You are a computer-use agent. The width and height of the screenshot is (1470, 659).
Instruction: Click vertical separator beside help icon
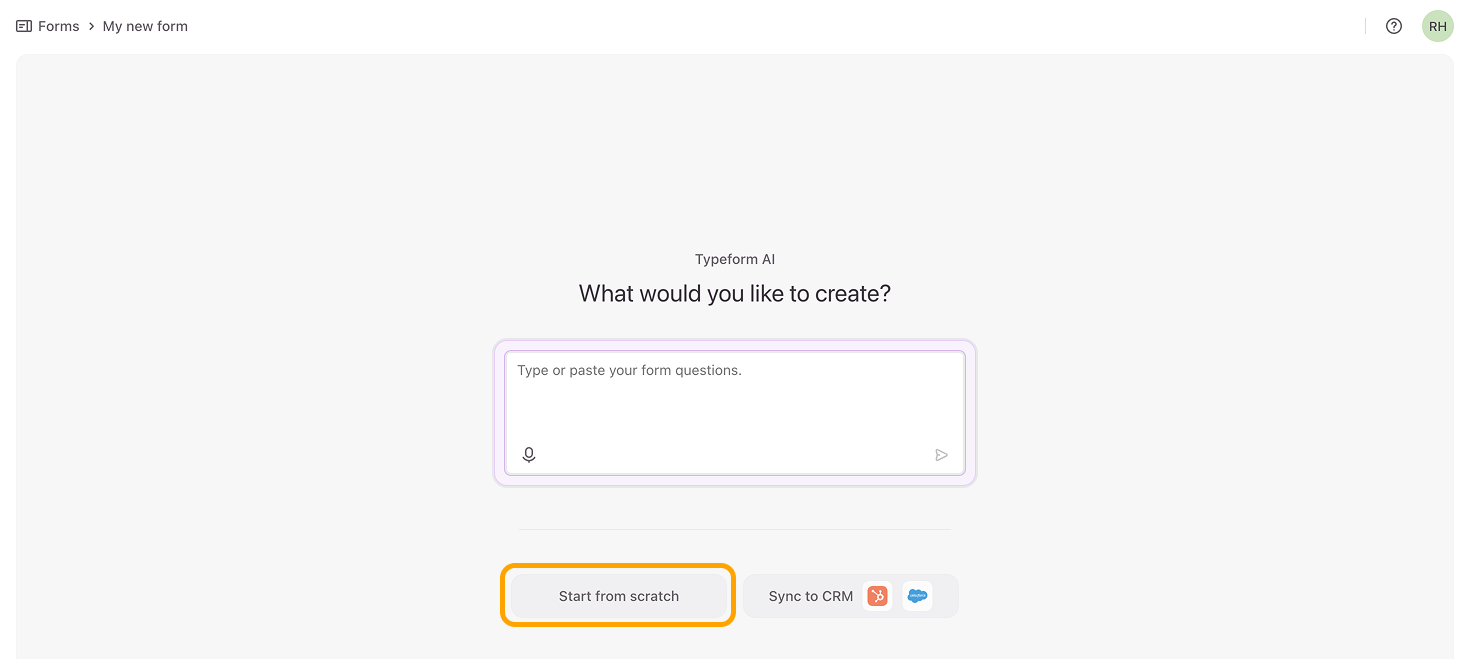click(x=1366, y=26)
